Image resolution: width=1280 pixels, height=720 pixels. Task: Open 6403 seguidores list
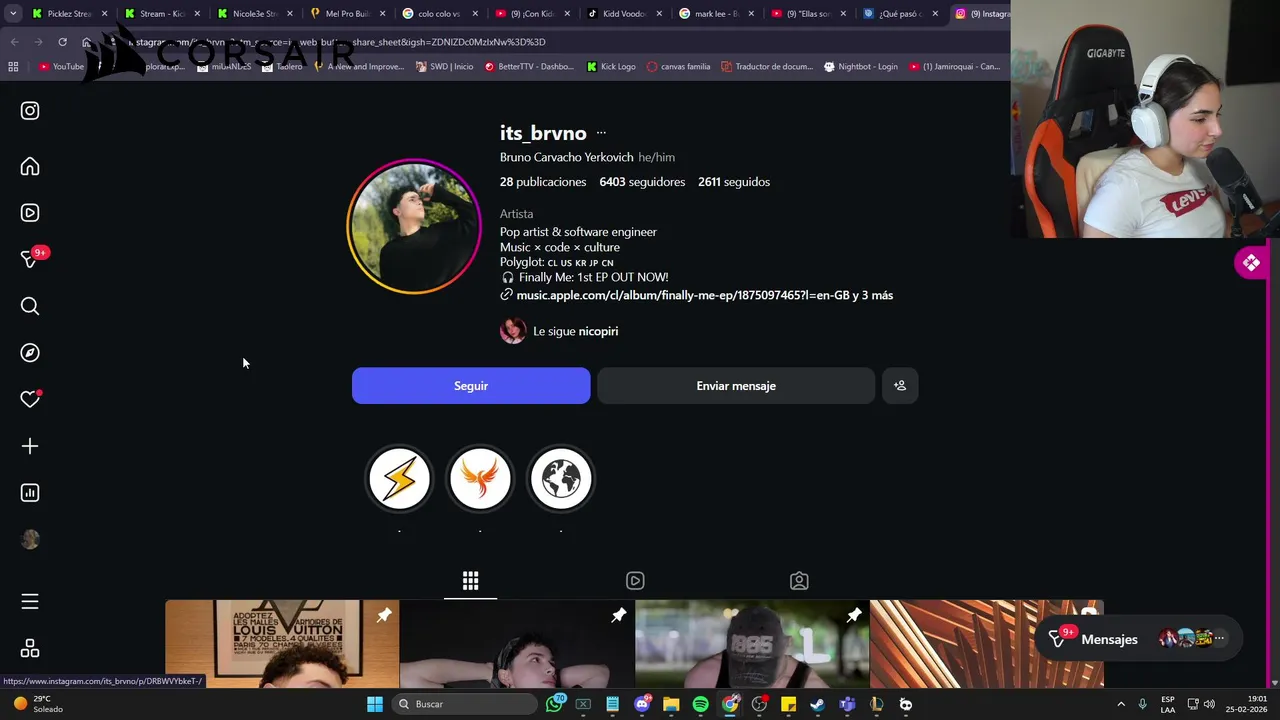(x=642, y=182)
